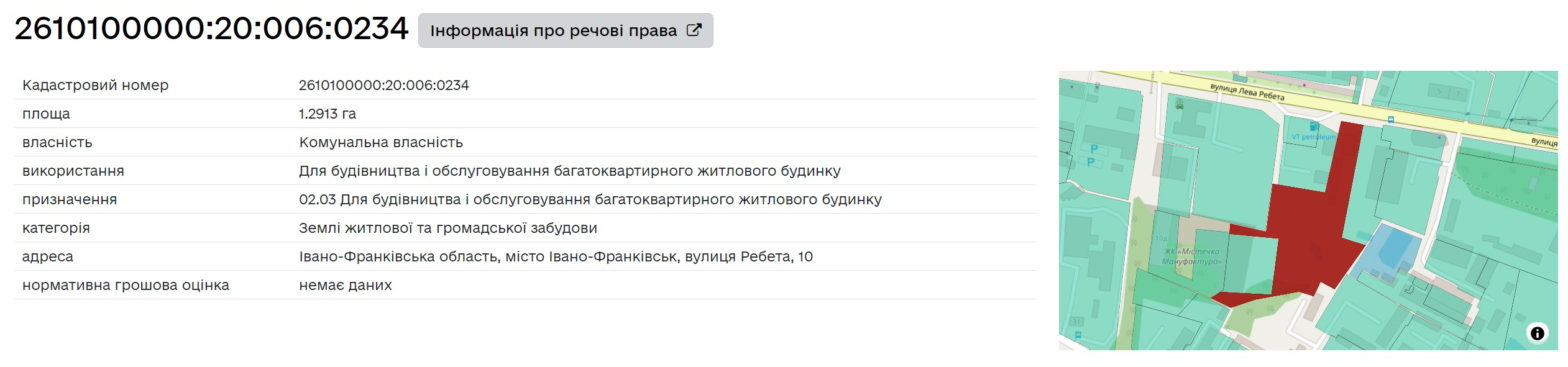Click the немає даних value
This screenshot has width=1568, height=367.
tap(346, 285)
